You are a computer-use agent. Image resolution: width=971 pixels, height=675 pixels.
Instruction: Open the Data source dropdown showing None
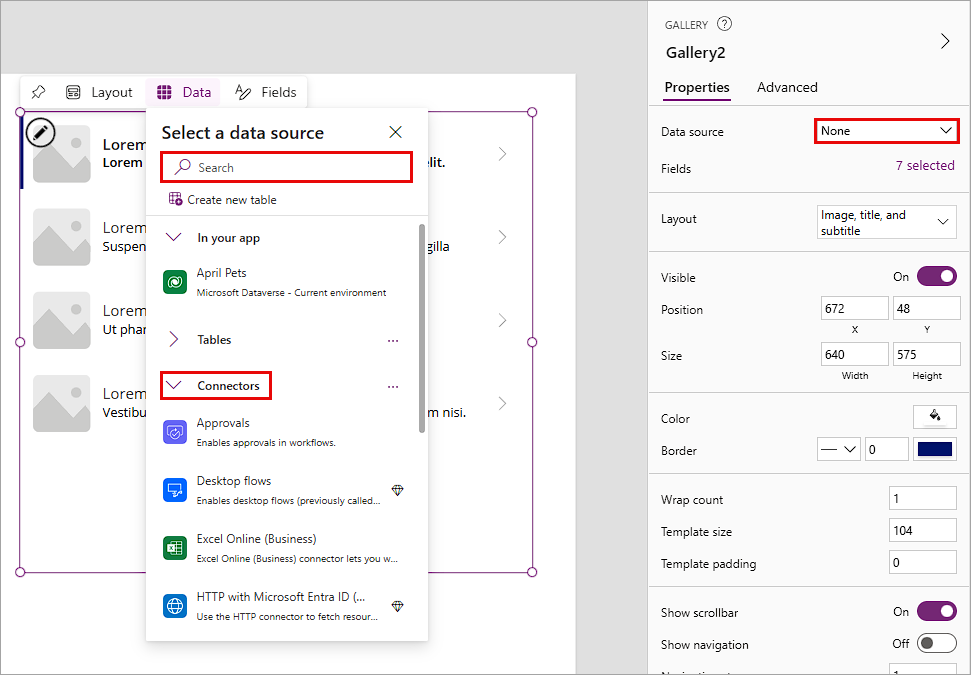(886, 130)
